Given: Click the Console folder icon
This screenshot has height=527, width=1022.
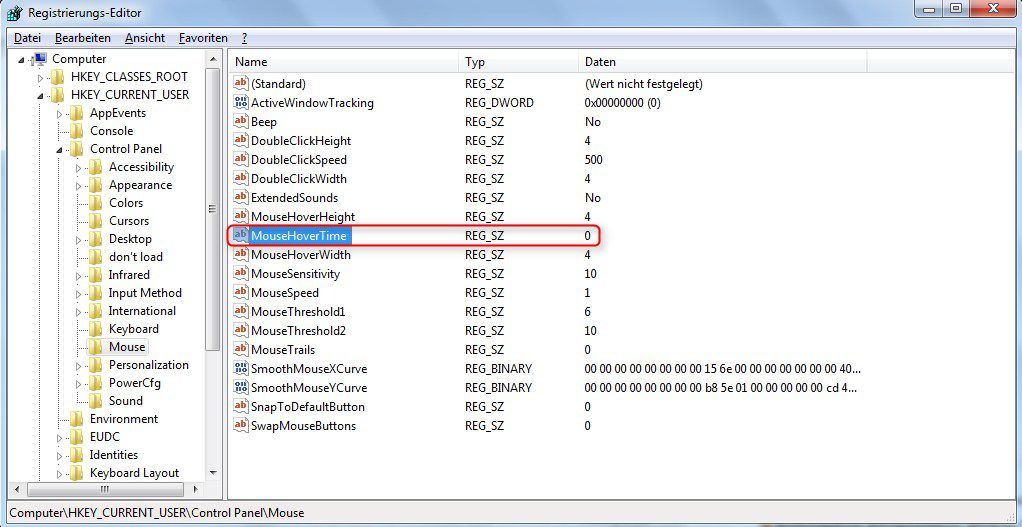Looking at the screenshot, I should 77,131.
